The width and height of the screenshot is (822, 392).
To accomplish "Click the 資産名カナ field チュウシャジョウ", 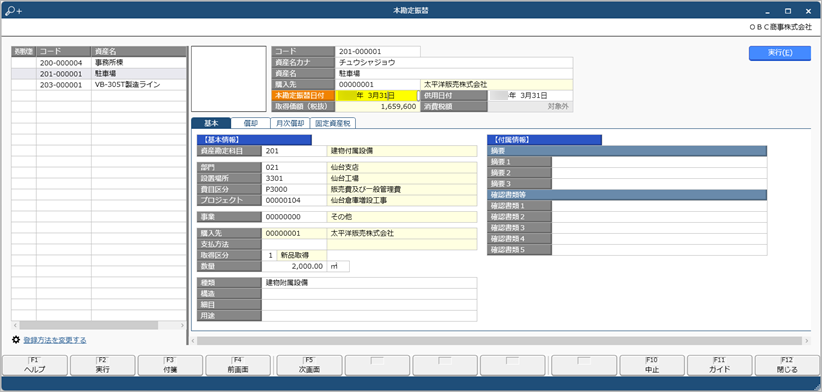I will [454, 62].
